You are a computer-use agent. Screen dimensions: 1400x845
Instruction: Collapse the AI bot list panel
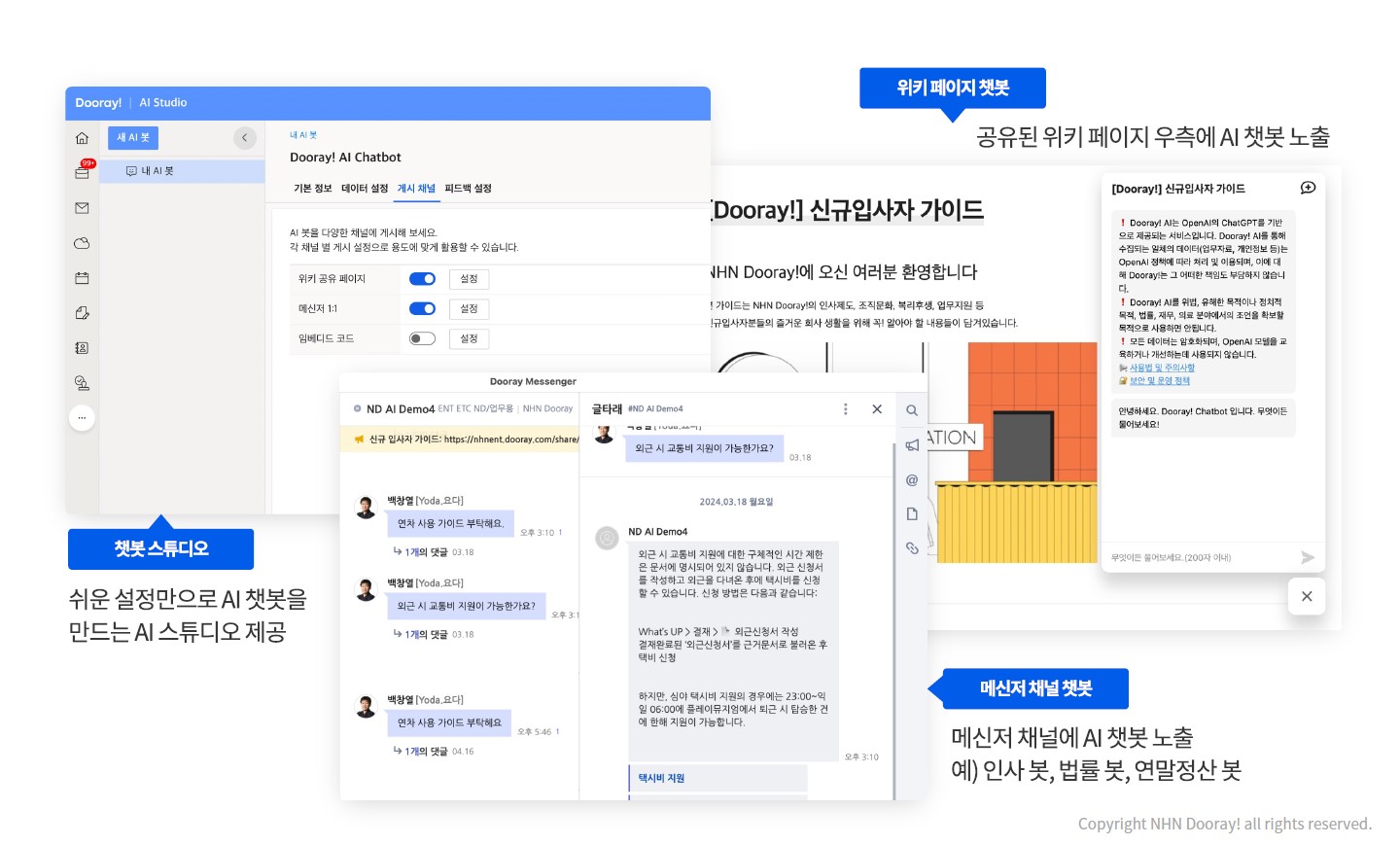(245, 138)
